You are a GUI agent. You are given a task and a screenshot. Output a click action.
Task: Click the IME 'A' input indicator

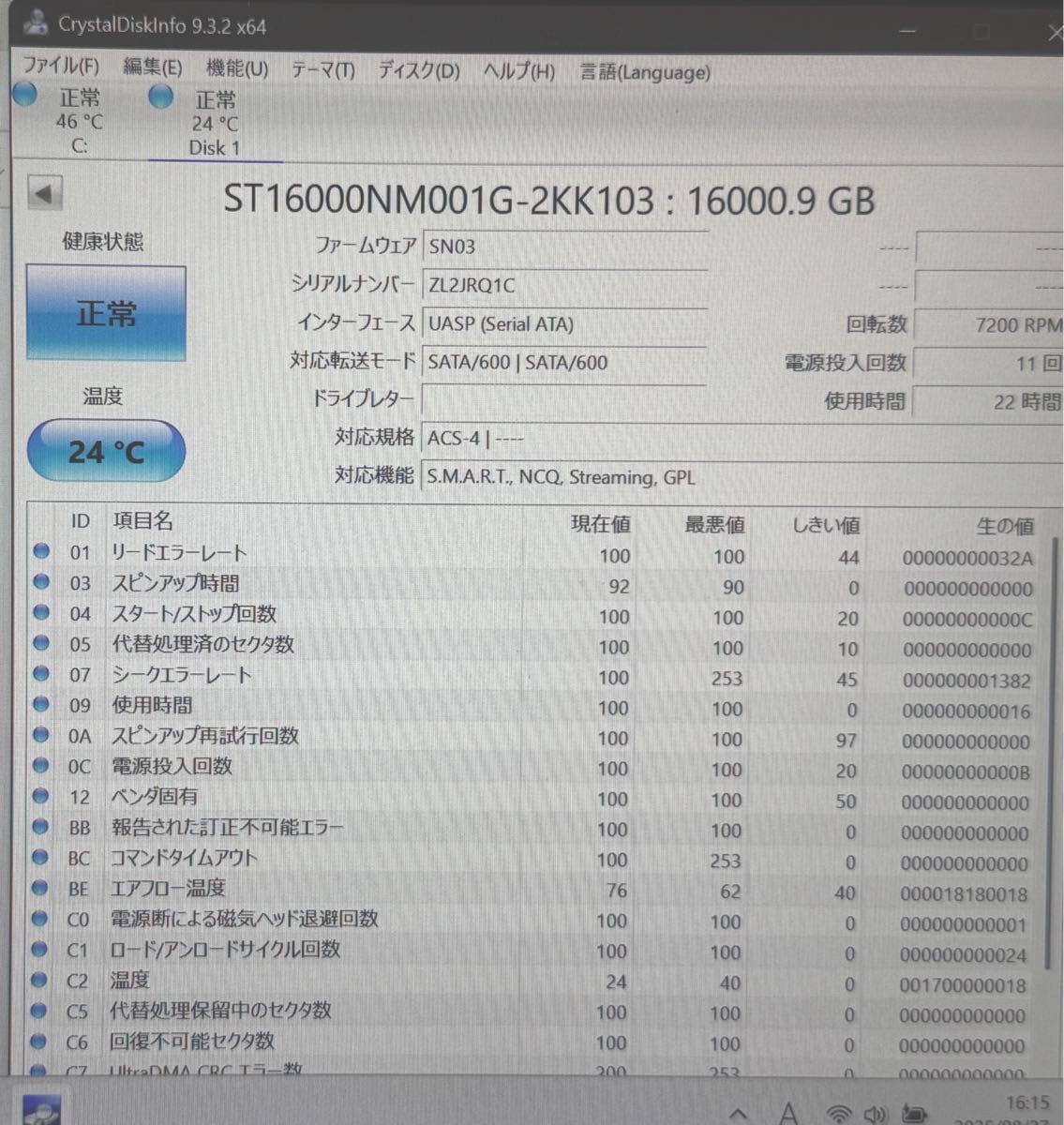[x=789, y=1113]
